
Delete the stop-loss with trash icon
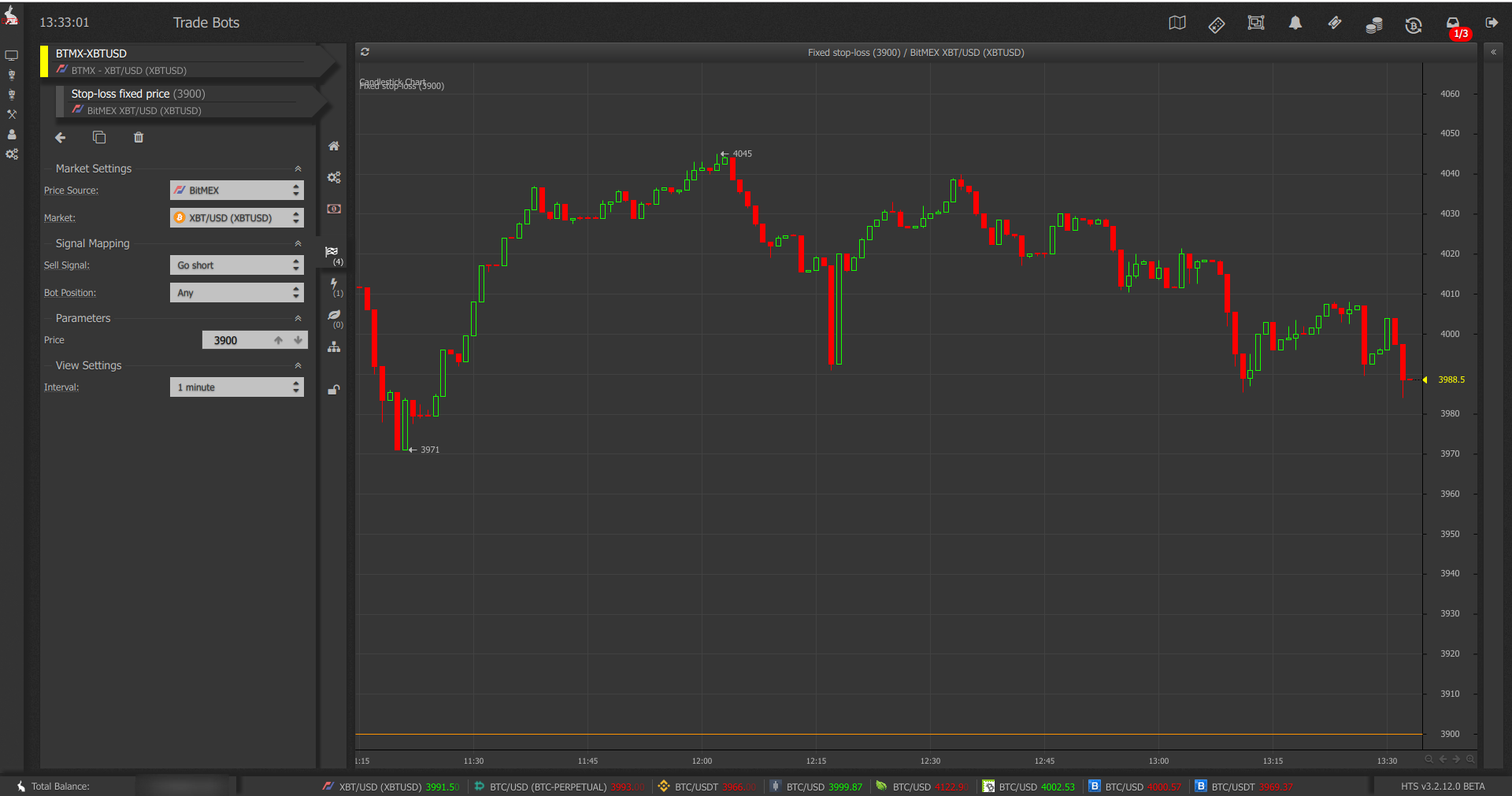click(x=139, y=137)
